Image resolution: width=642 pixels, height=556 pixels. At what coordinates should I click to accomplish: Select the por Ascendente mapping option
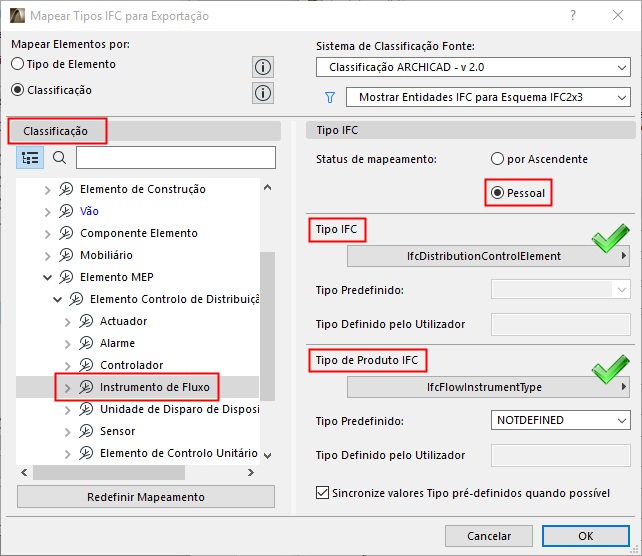click(x=497, y=159)
